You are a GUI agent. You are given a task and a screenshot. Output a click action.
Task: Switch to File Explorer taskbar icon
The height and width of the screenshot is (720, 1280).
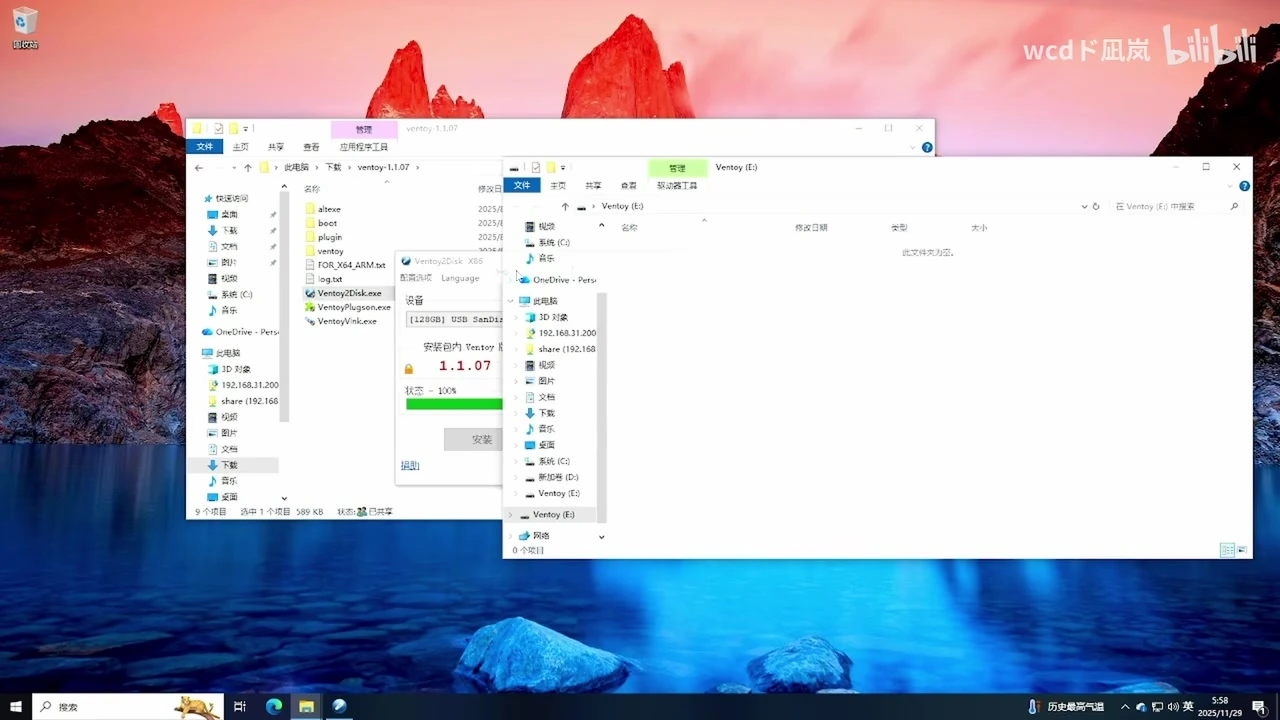point(306,706)
